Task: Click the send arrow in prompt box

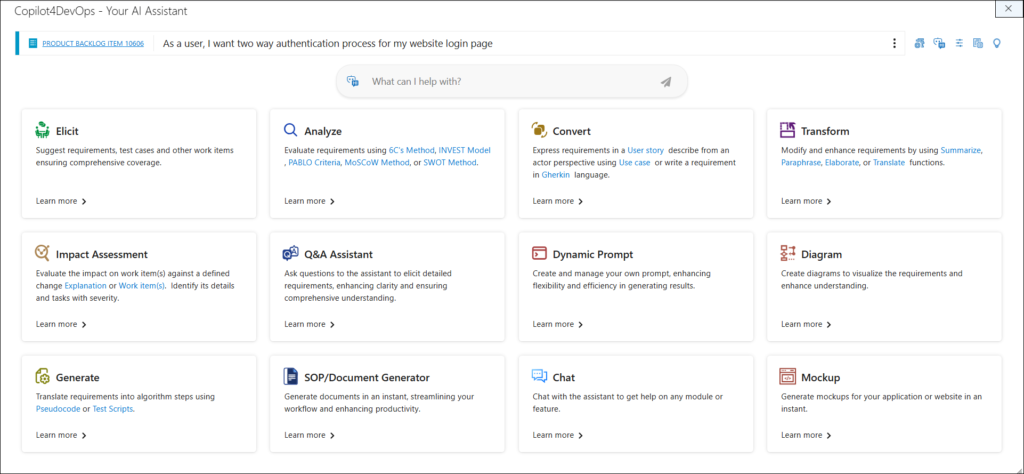Action: [x=666, y=82]
